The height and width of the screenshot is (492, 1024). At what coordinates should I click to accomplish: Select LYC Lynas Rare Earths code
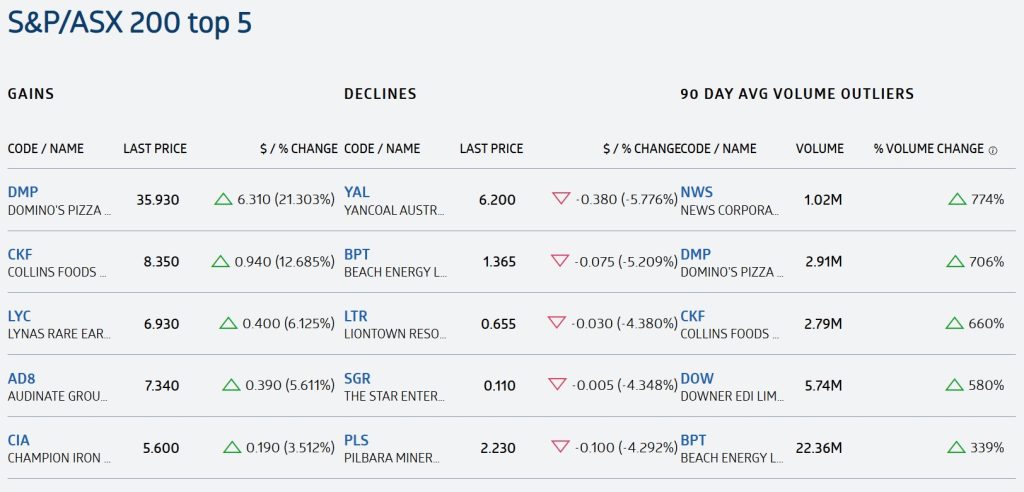(20, 316)
